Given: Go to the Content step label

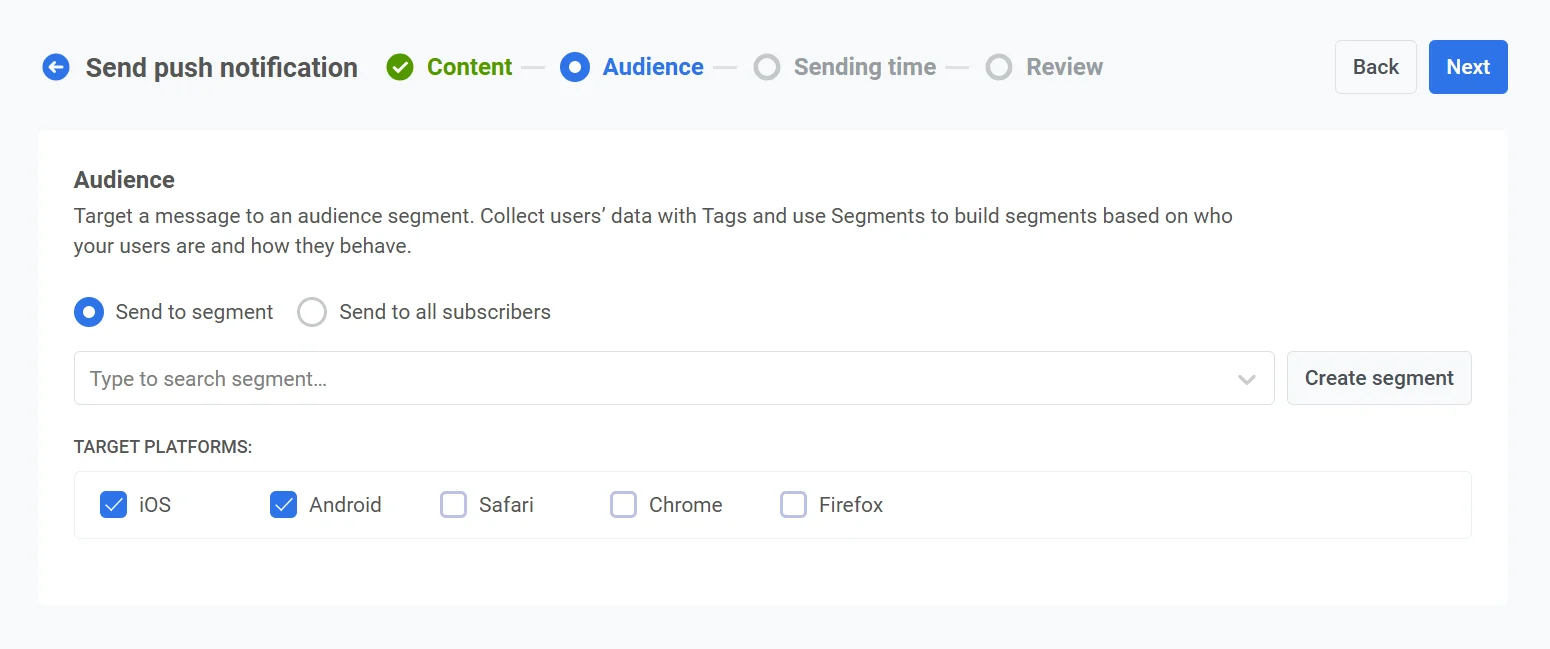Looking at the screenshot, I should click(x=469, y=67).
